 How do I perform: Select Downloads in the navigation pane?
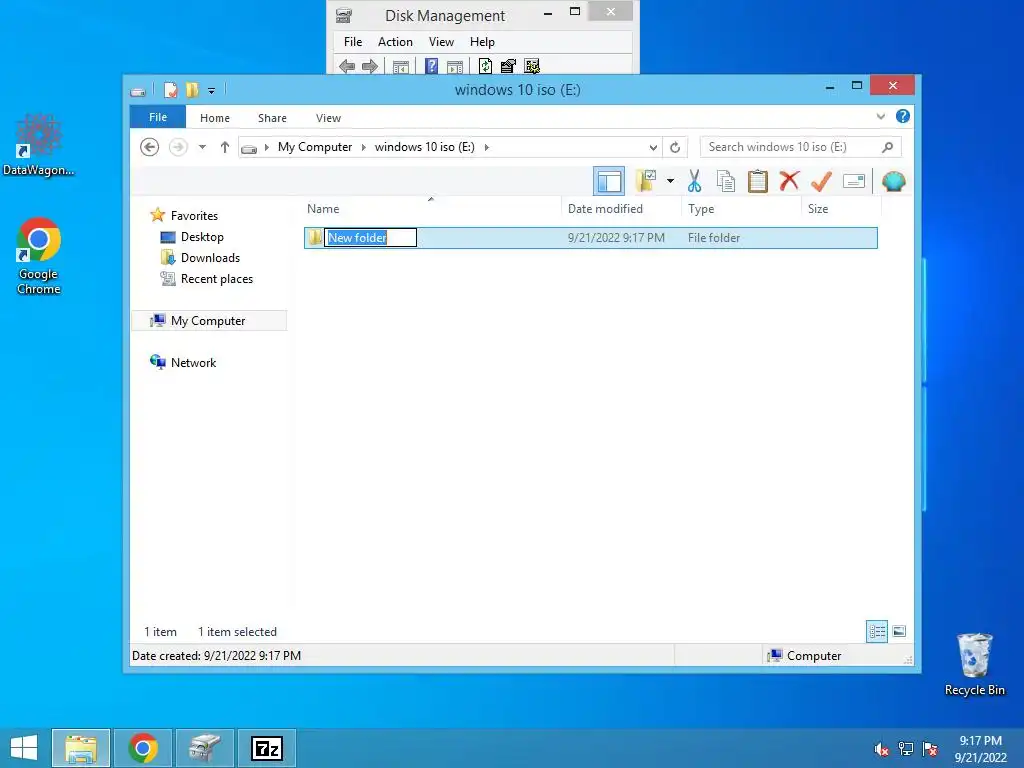pos(210,257)
